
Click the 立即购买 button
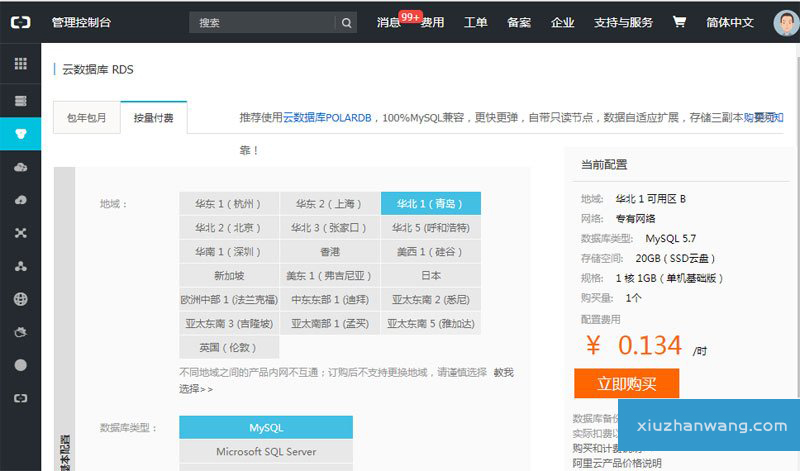(x=626, y=383)
